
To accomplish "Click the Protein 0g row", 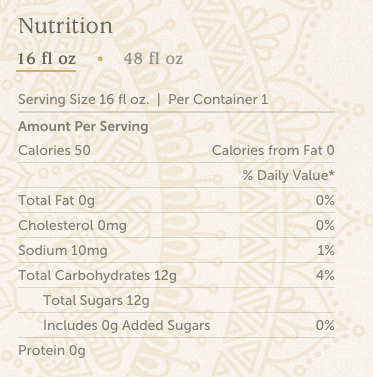I will 176,350.
